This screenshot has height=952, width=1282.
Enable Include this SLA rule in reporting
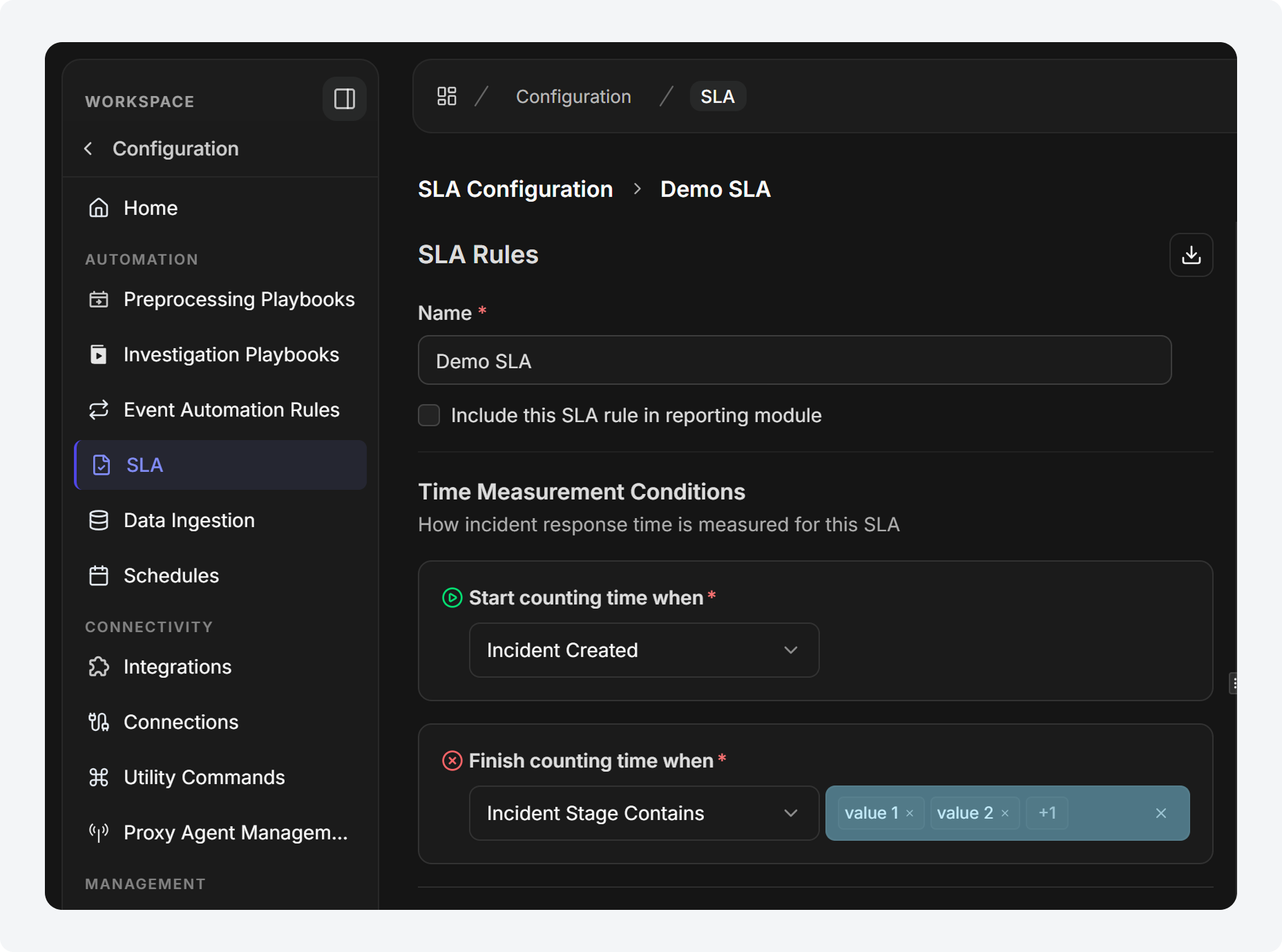click(429, 415)
